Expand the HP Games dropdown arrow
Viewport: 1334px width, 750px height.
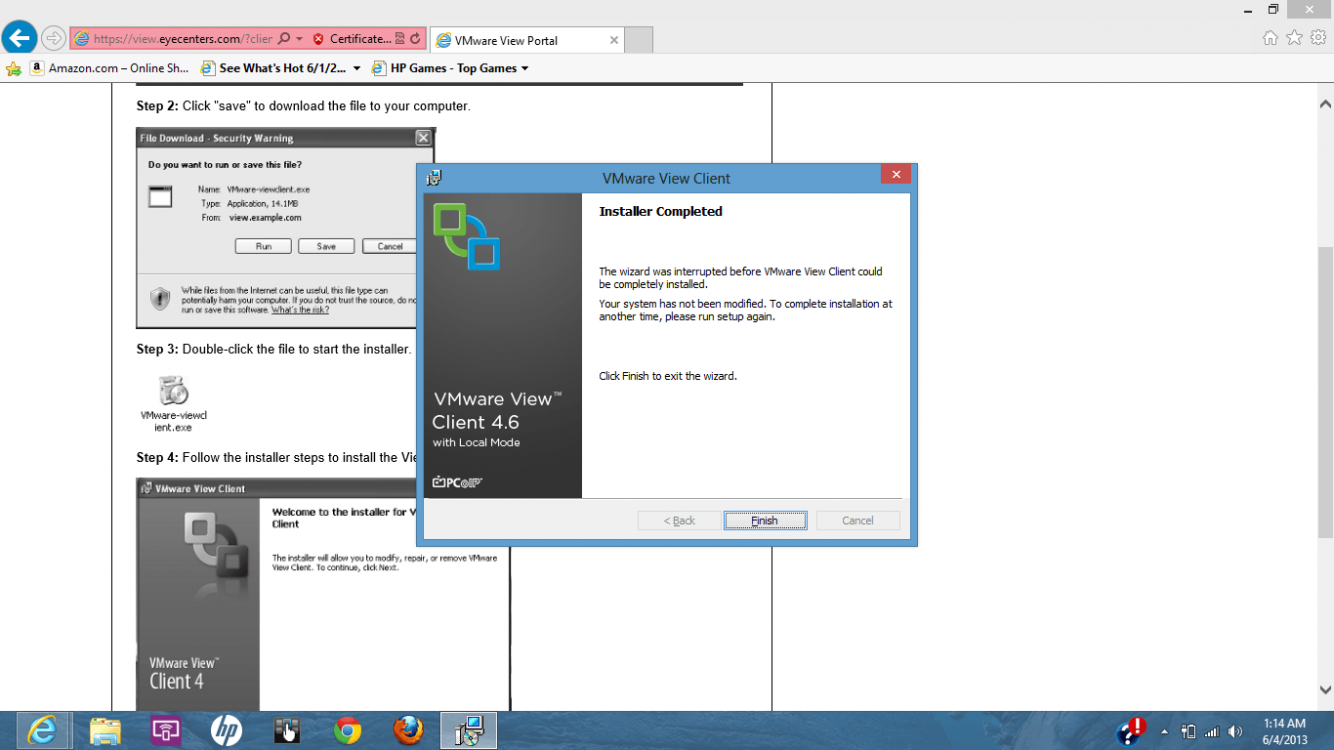(525, 69)
